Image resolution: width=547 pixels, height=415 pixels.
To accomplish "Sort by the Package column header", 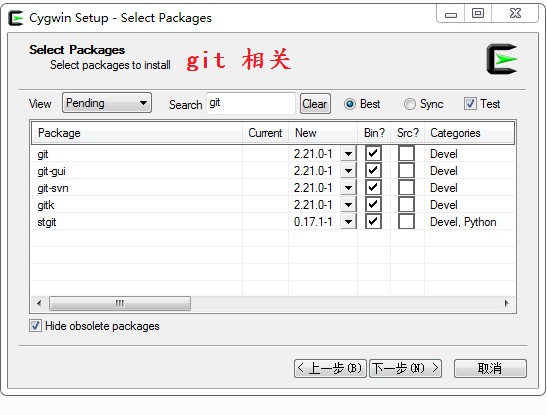I will point(137,133).
